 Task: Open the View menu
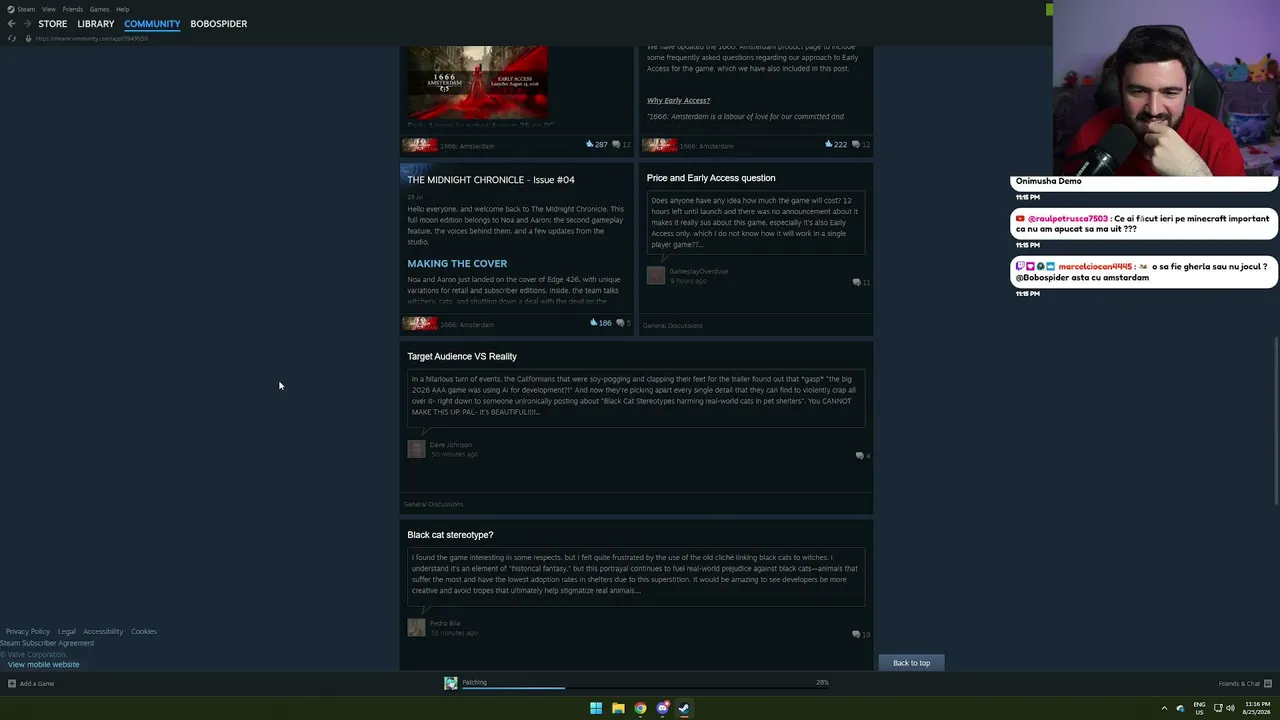48,9
